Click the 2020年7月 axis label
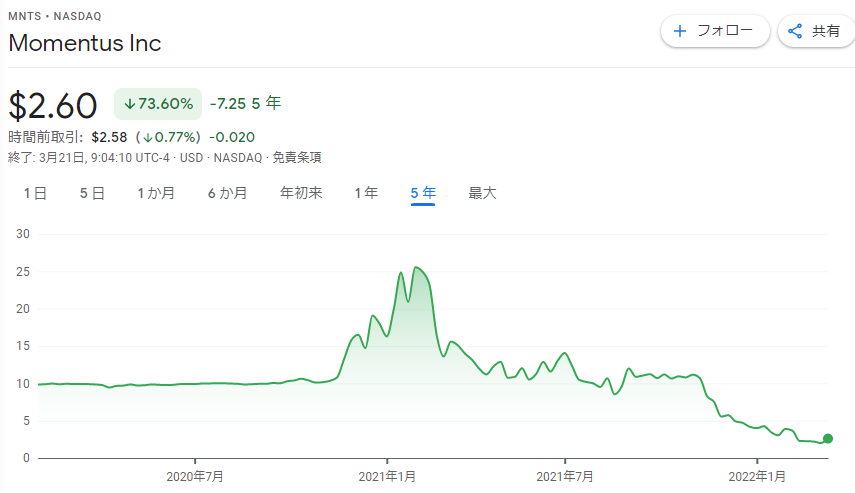The height and width of the screenshot is (493, 855). pyautogui.click(x=195, y=477)
